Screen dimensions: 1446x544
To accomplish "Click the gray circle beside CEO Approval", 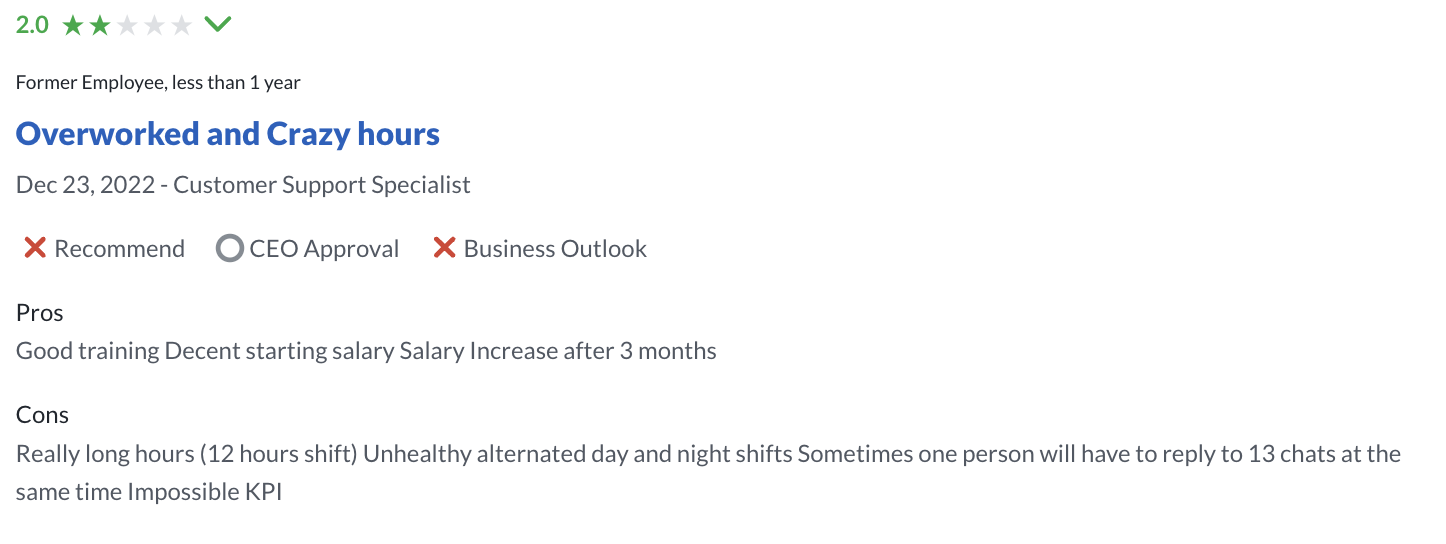I will [230, 248].
